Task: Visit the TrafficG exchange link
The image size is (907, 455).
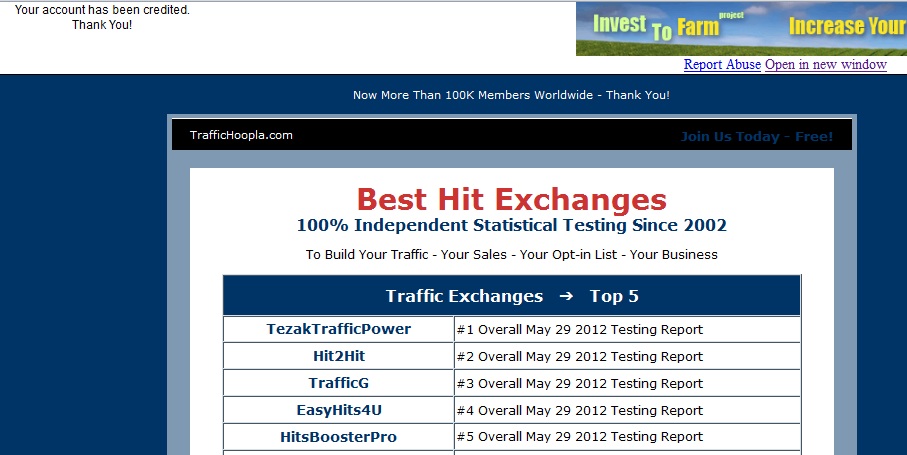Action: click(x=338, y=383)
